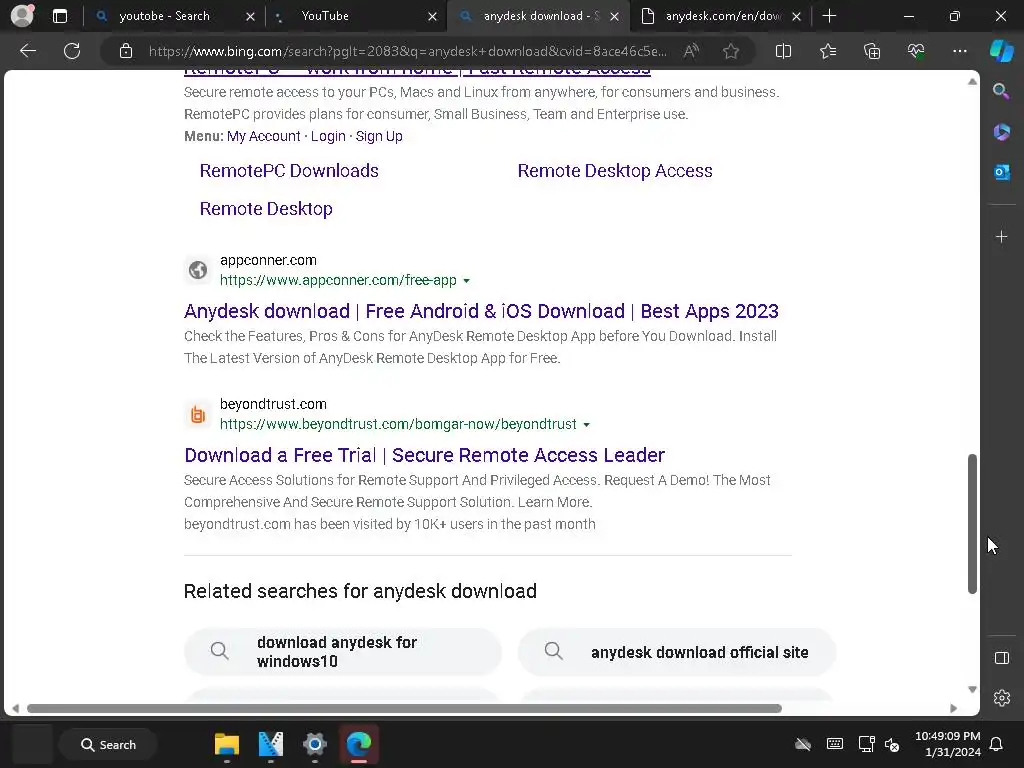Viewport: 1024px width, 768px height.
Task: Open RemotePC Login link
Action: point(328,136)
